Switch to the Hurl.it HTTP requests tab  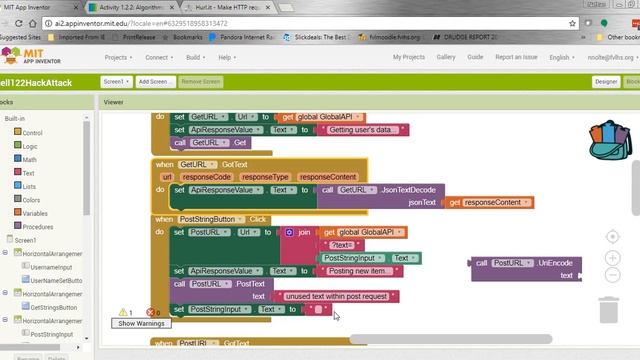click(228, 7)
